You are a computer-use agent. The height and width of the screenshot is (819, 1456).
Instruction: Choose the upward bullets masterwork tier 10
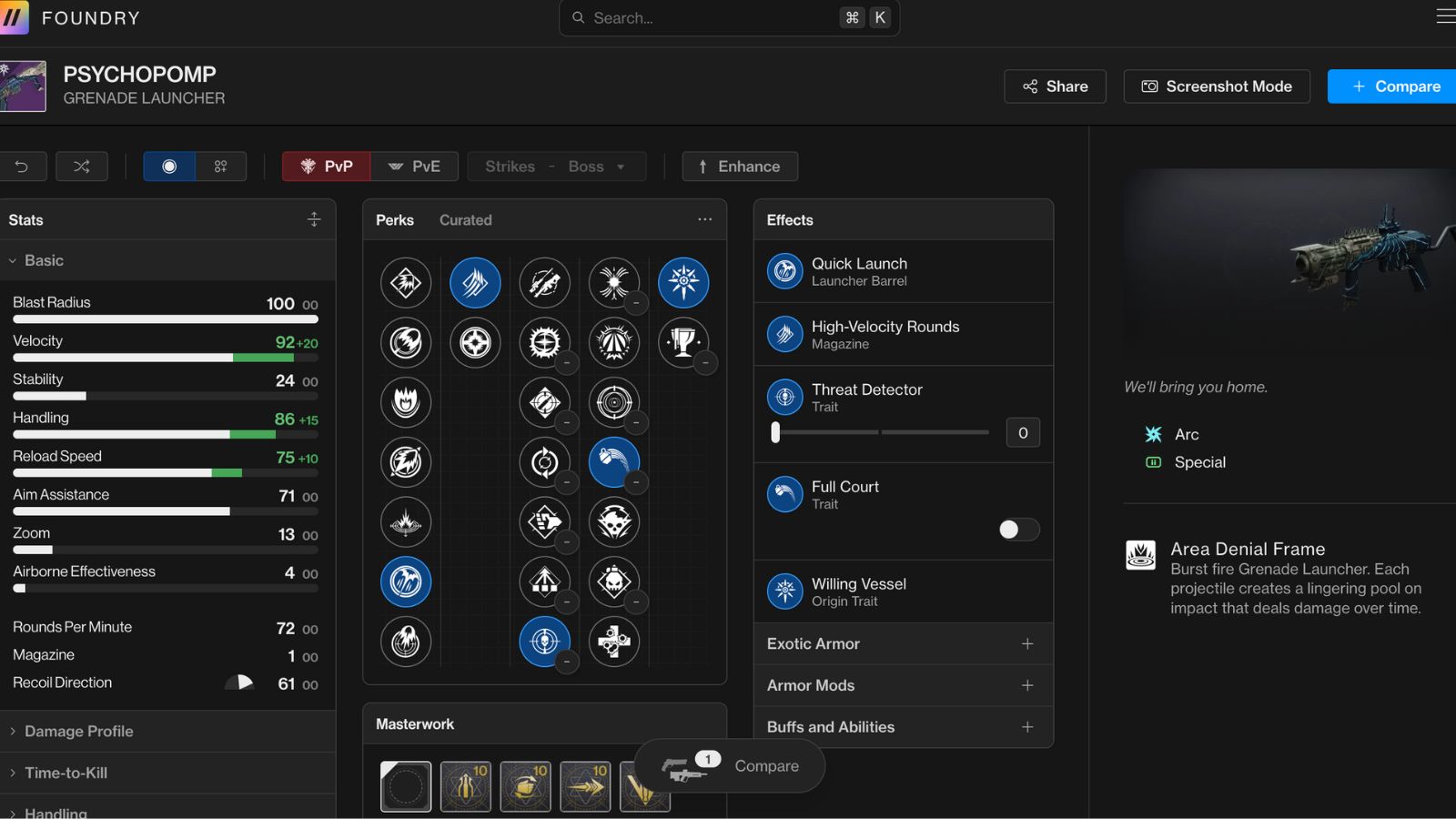(465, 786)
